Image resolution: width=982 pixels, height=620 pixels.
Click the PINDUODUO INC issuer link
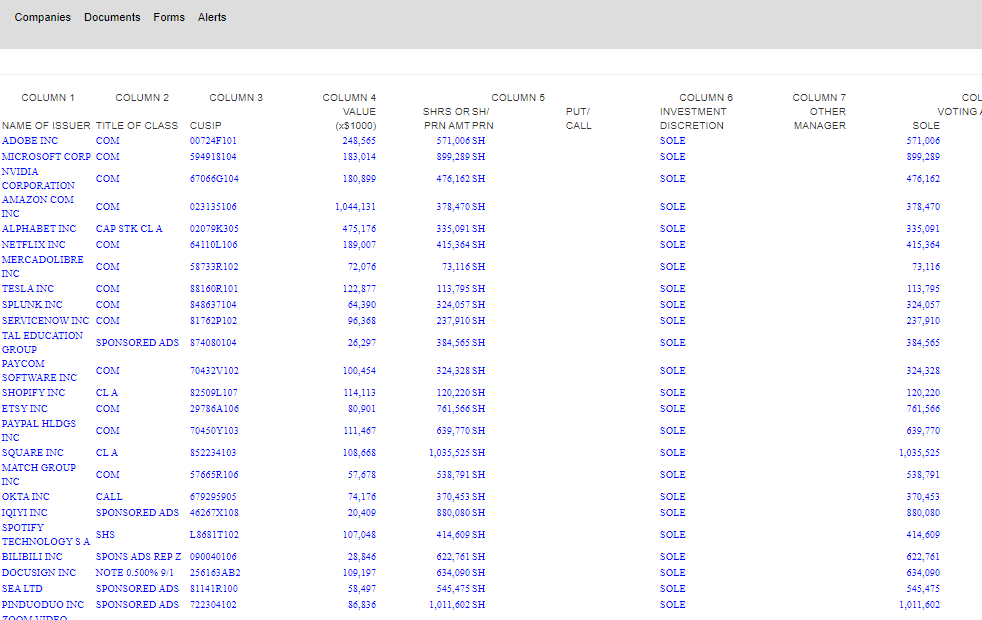coord(43,605)
